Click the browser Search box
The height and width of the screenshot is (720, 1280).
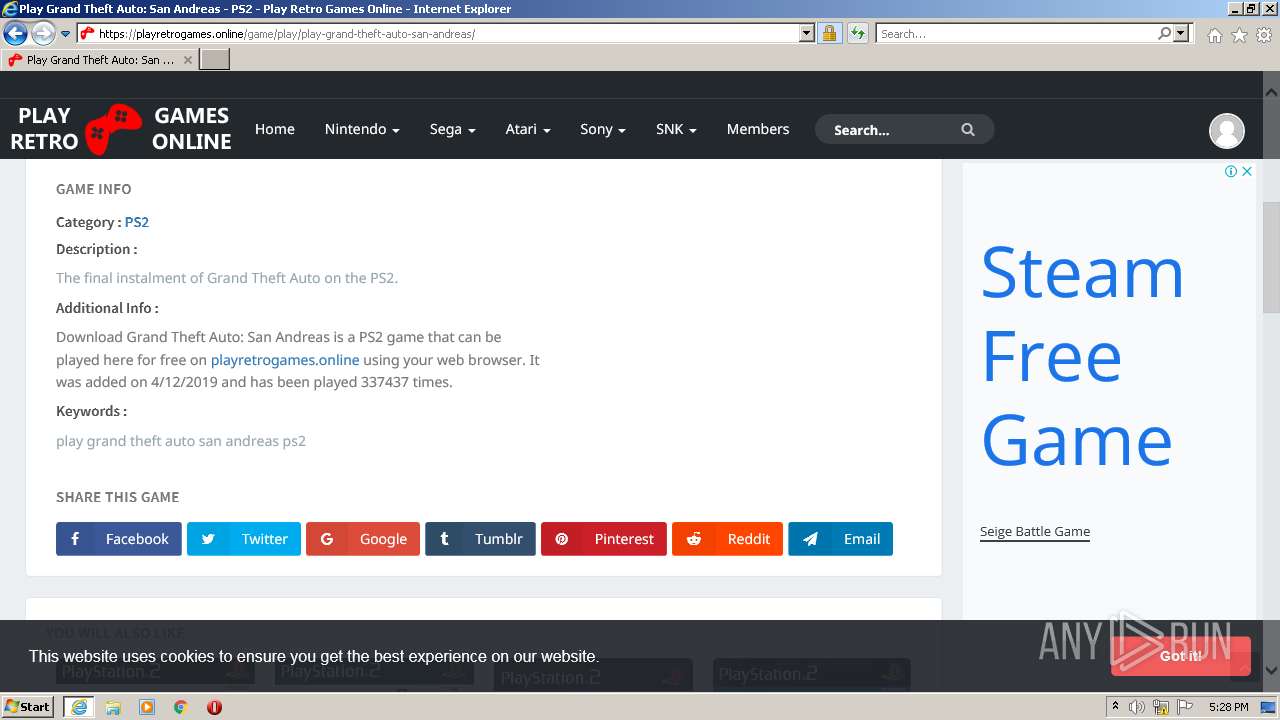pos(1016,34)
